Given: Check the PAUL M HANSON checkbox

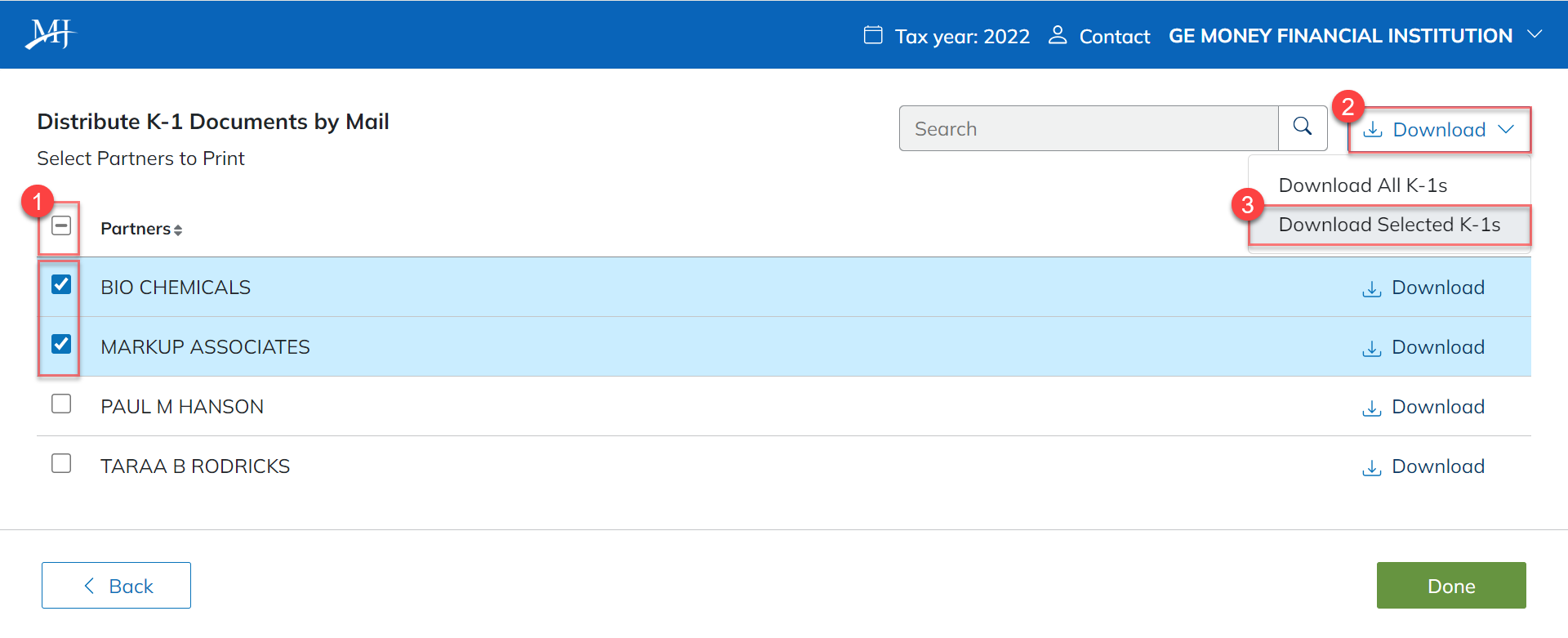Looking at the screenshot, I should (61, 404).
